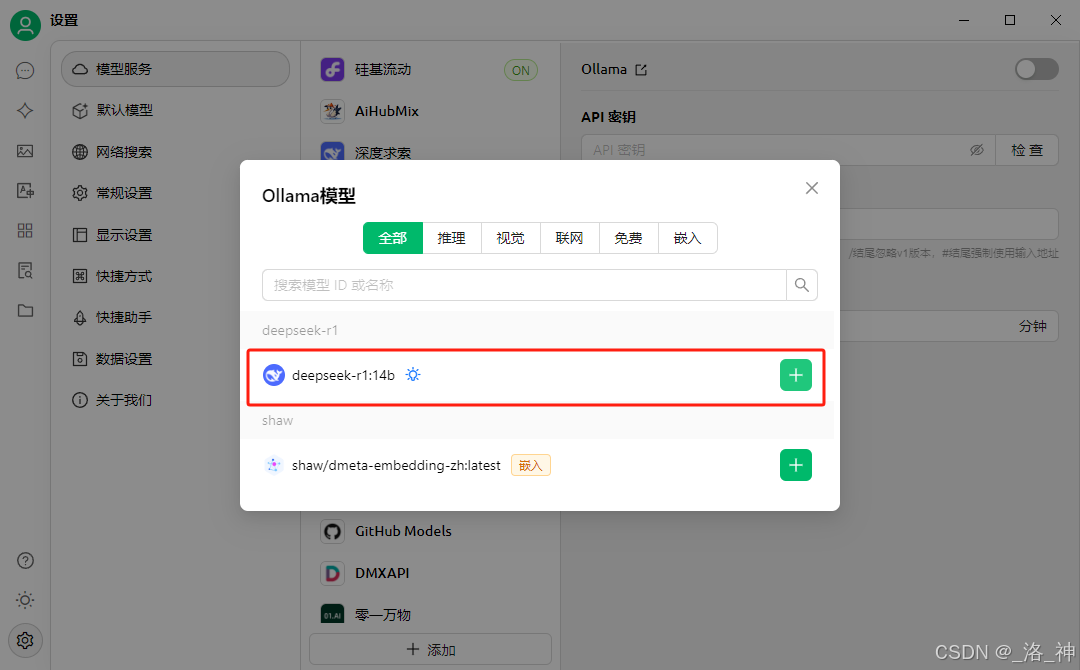Click the AiHubMix provider logo icon
The image size is (1080, 670).
333,111
